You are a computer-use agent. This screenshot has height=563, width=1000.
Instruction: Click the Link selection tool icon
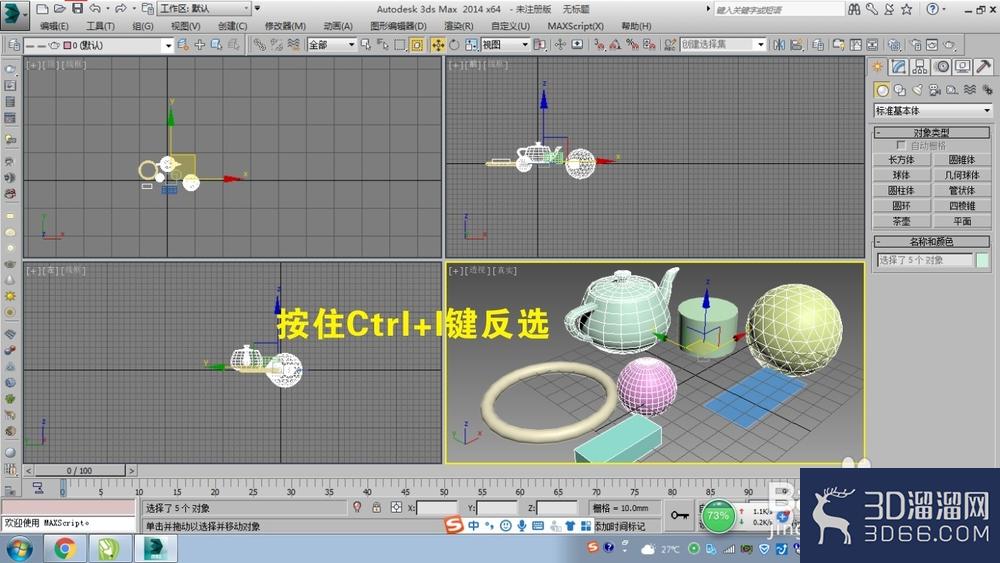259,45
